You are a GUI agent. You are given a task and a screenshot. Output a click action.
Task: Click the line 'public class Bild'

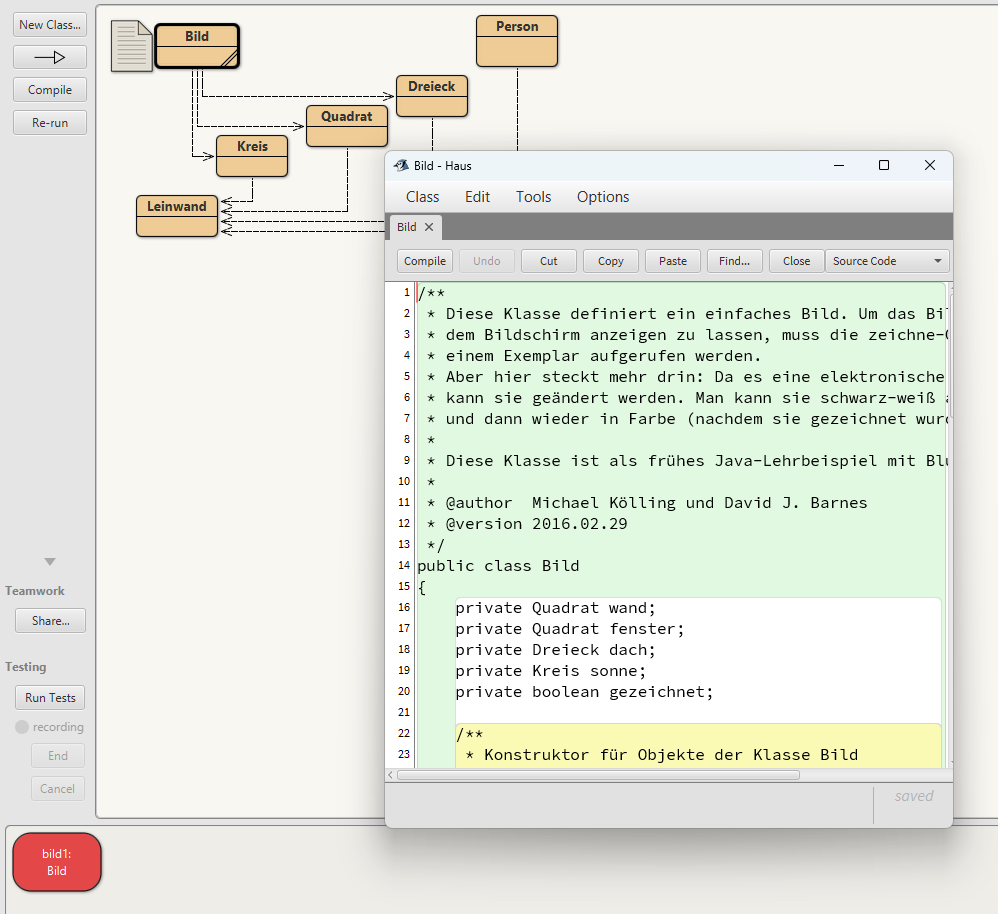(498, 566)
